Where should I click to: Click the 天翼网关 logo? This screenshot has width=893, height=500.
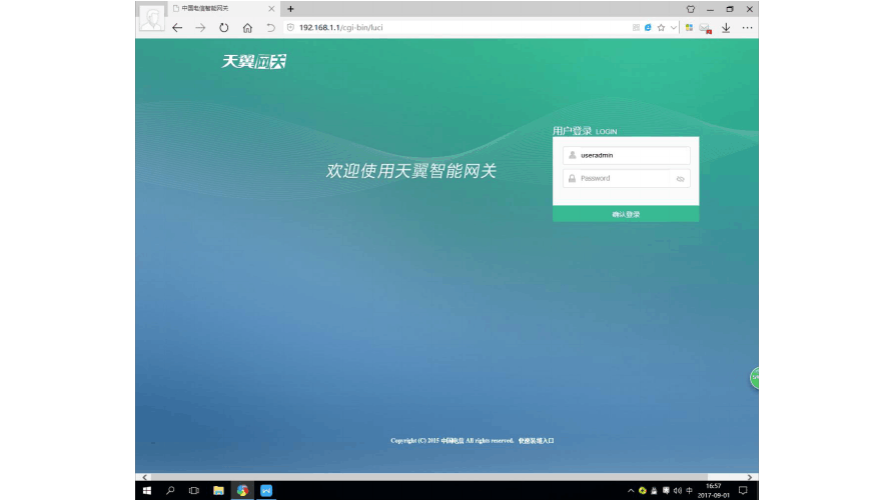tap(254, 62)
